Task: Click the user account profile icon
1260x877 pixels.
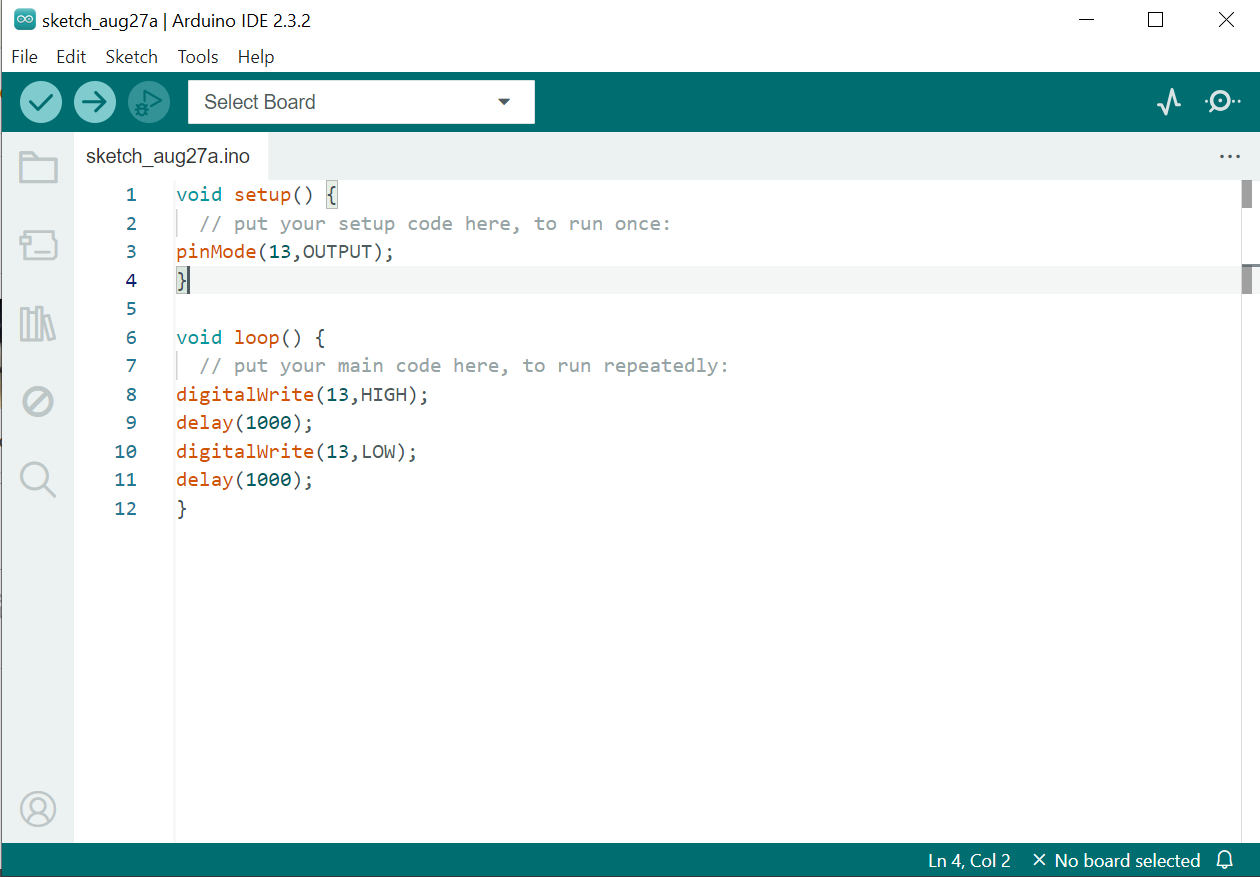Action: coord(38,809)
